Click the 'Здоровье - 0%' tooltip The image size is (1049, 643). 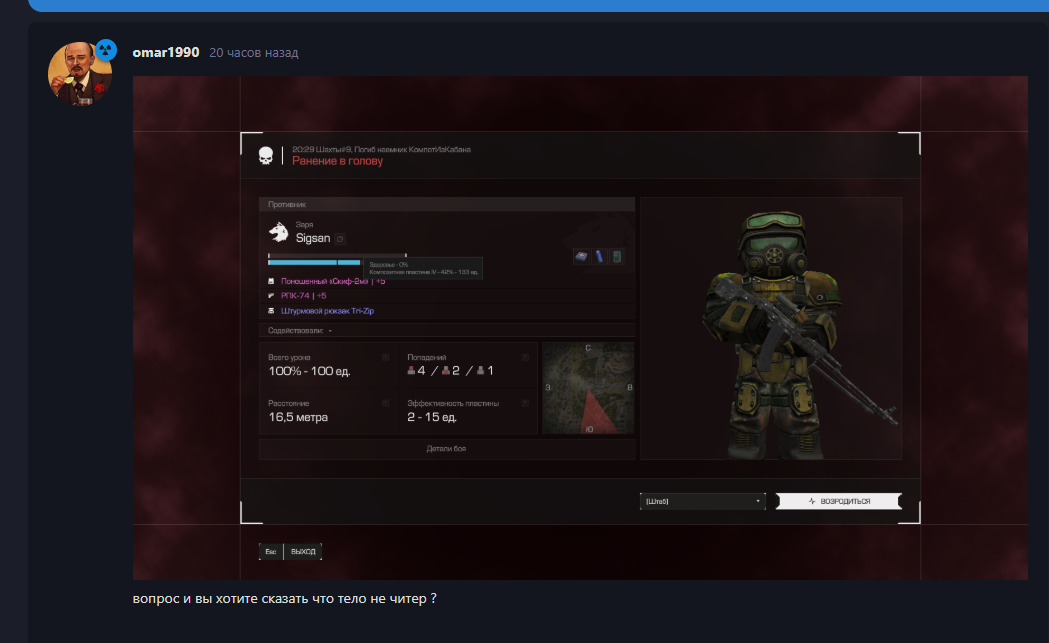pos(423,268)
